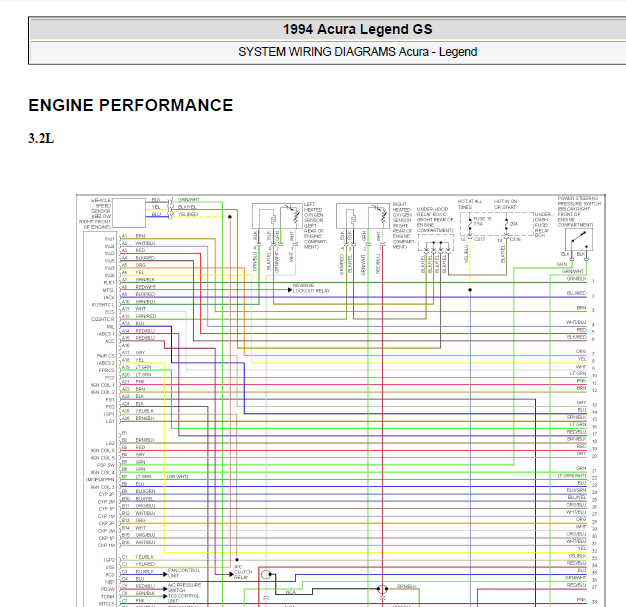Click pin 'B3 RED' on the connector
The height and width of the screenshot is (607, 626).
point(134,447)
